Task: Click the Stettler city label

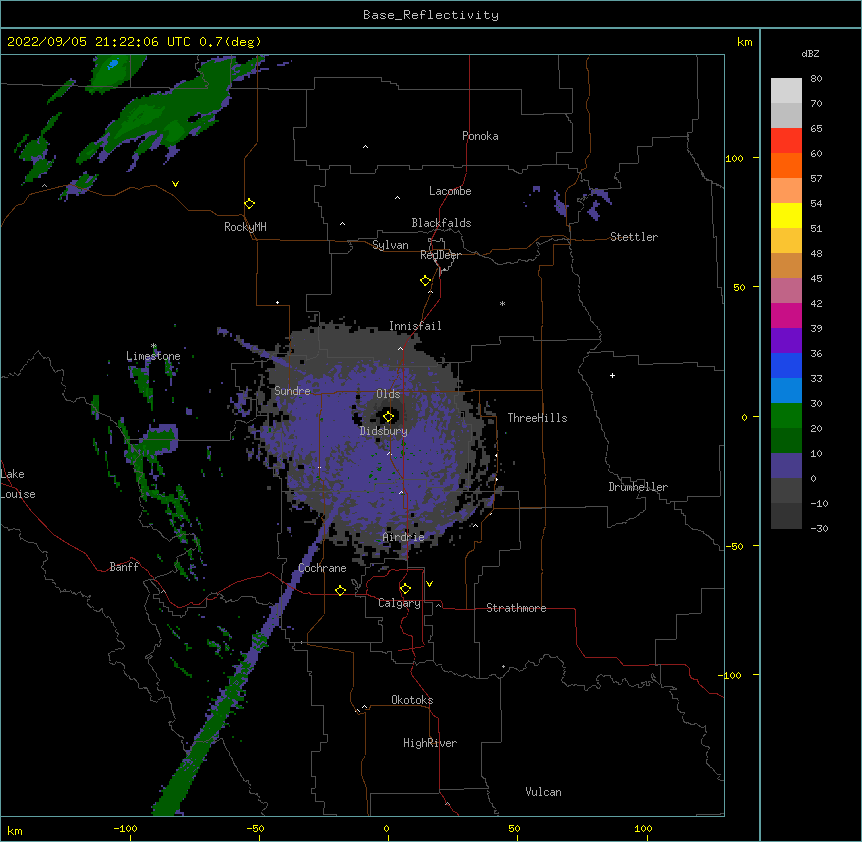Action: pyautogui.click(x=634, y=237)
